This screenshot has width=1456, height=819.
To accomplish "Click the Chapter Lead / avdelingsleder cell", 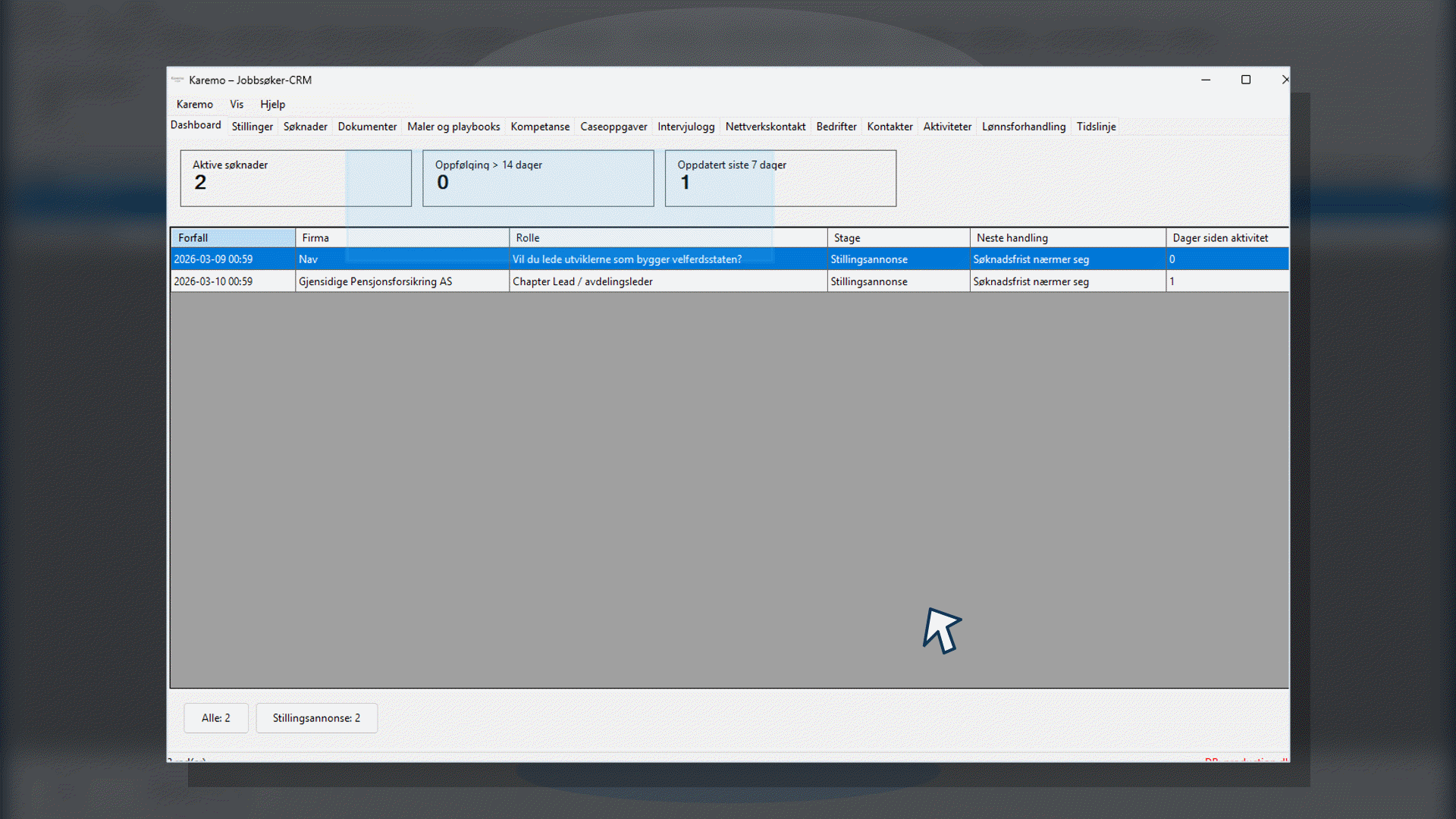I will click(x=668, y=281).
